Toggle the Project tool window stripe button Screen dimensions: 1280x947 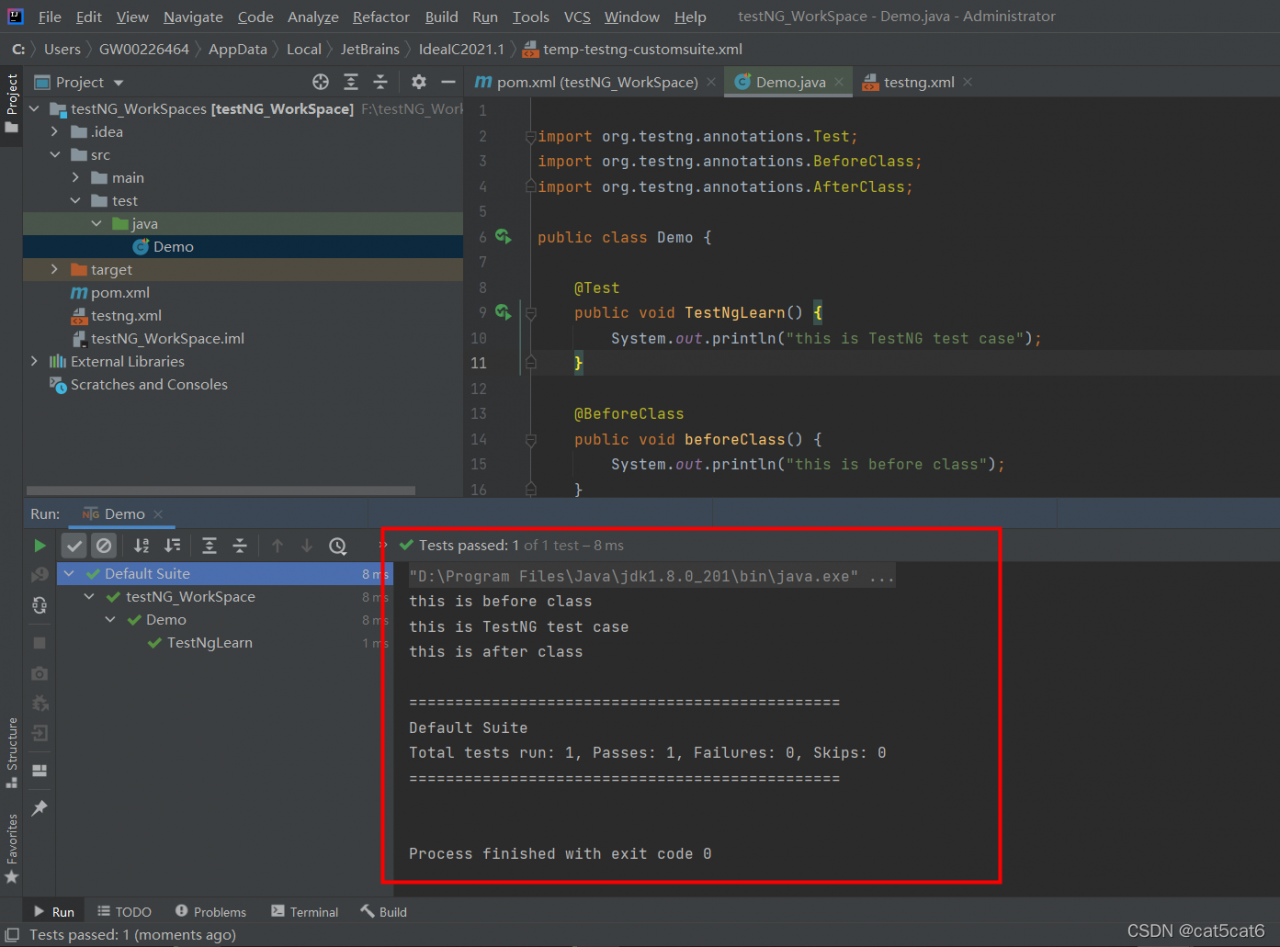click(x=12, y=103)
